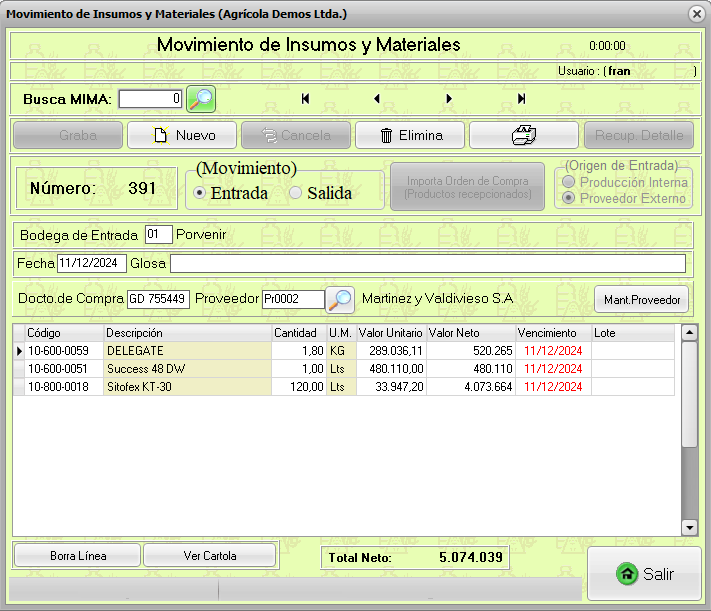Click the Cantidad column header
This screenshot has height=611, width=711.
tap(299, 333)
